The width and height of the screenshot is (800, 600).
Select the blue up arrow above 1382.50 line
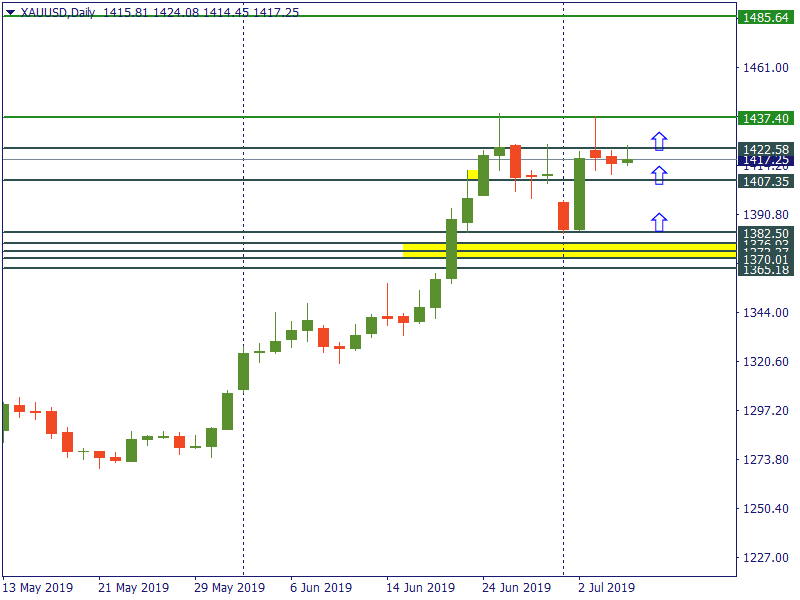(659, 222)
